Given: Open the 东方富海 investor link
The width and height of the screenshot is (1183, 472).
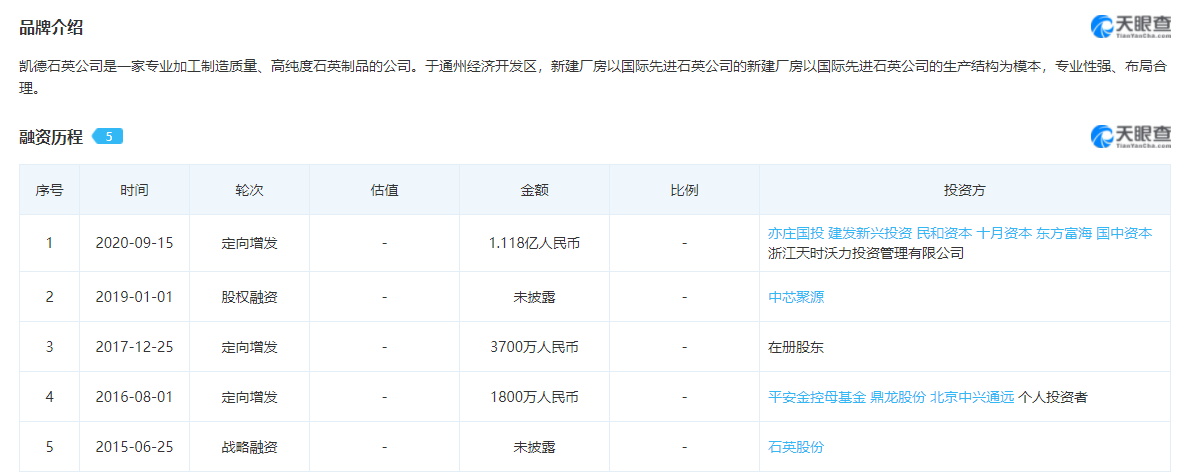Looking at the screenshot, I should 1063,233.
